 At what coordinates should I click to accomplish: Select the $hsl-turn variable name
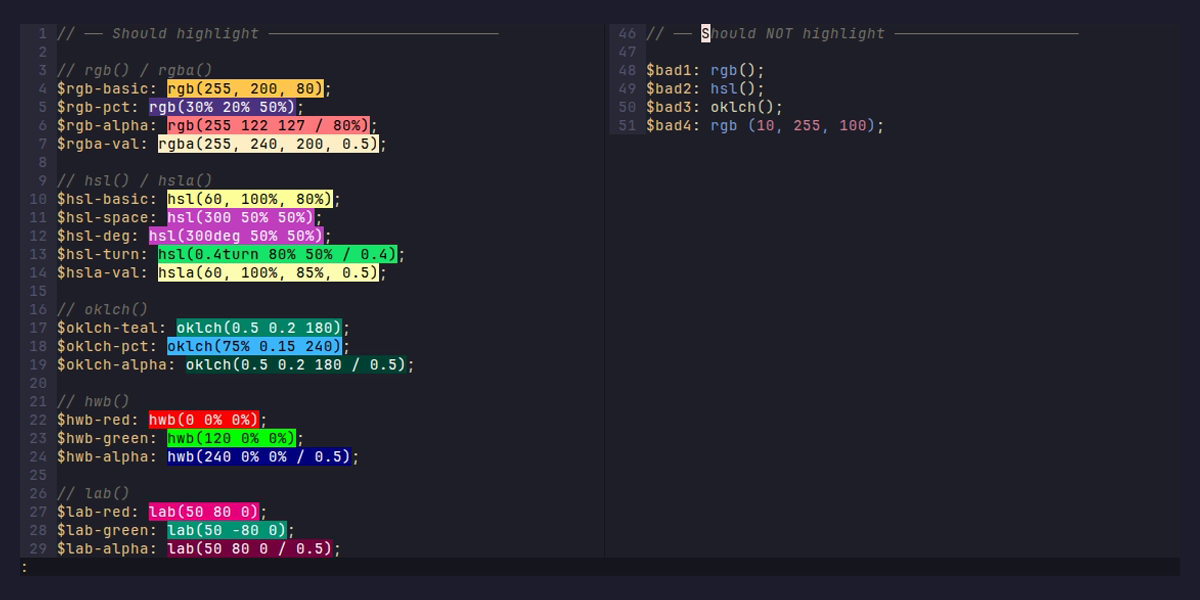pyautogui.click(x=98, y=254)
